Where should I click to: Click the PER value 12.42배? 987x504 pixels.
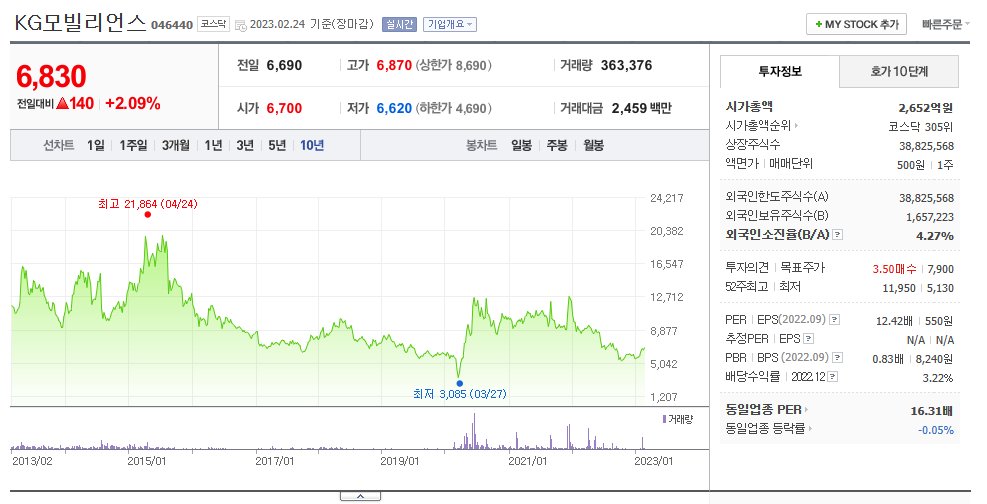(894, 321)
